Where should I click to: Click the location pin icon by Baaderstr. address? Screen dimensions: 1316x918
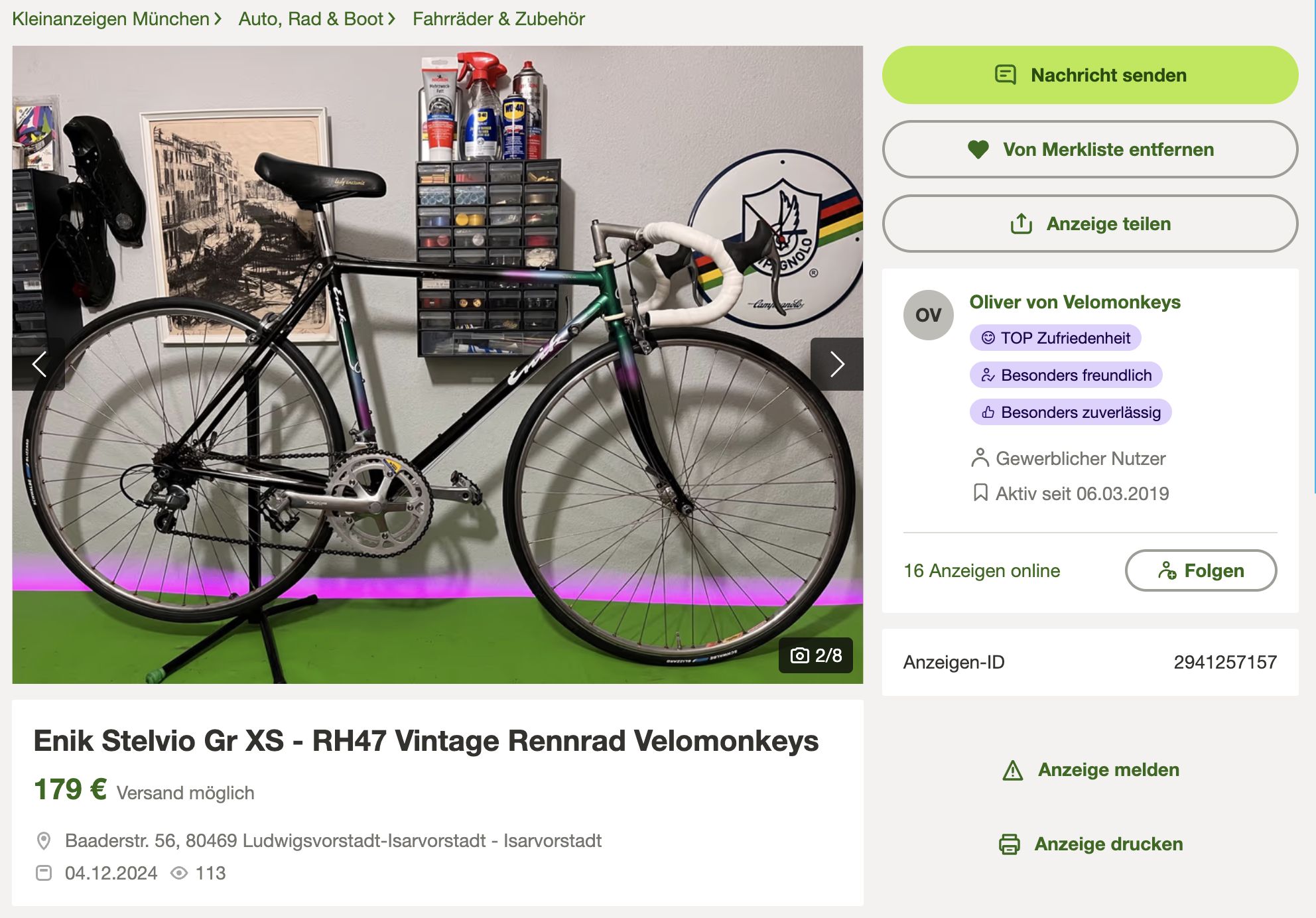(x=44, y=841)
